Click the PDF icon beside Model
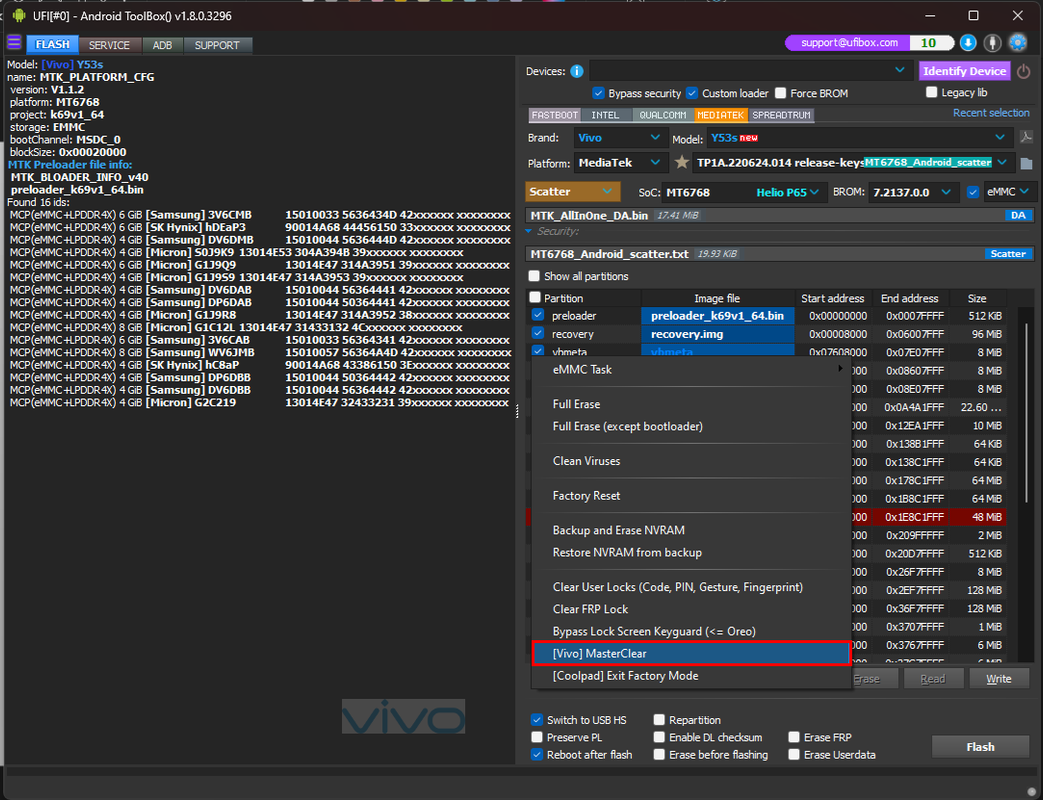The image size is (1043, 800). pyautogui.click(x=1026, y=138)
